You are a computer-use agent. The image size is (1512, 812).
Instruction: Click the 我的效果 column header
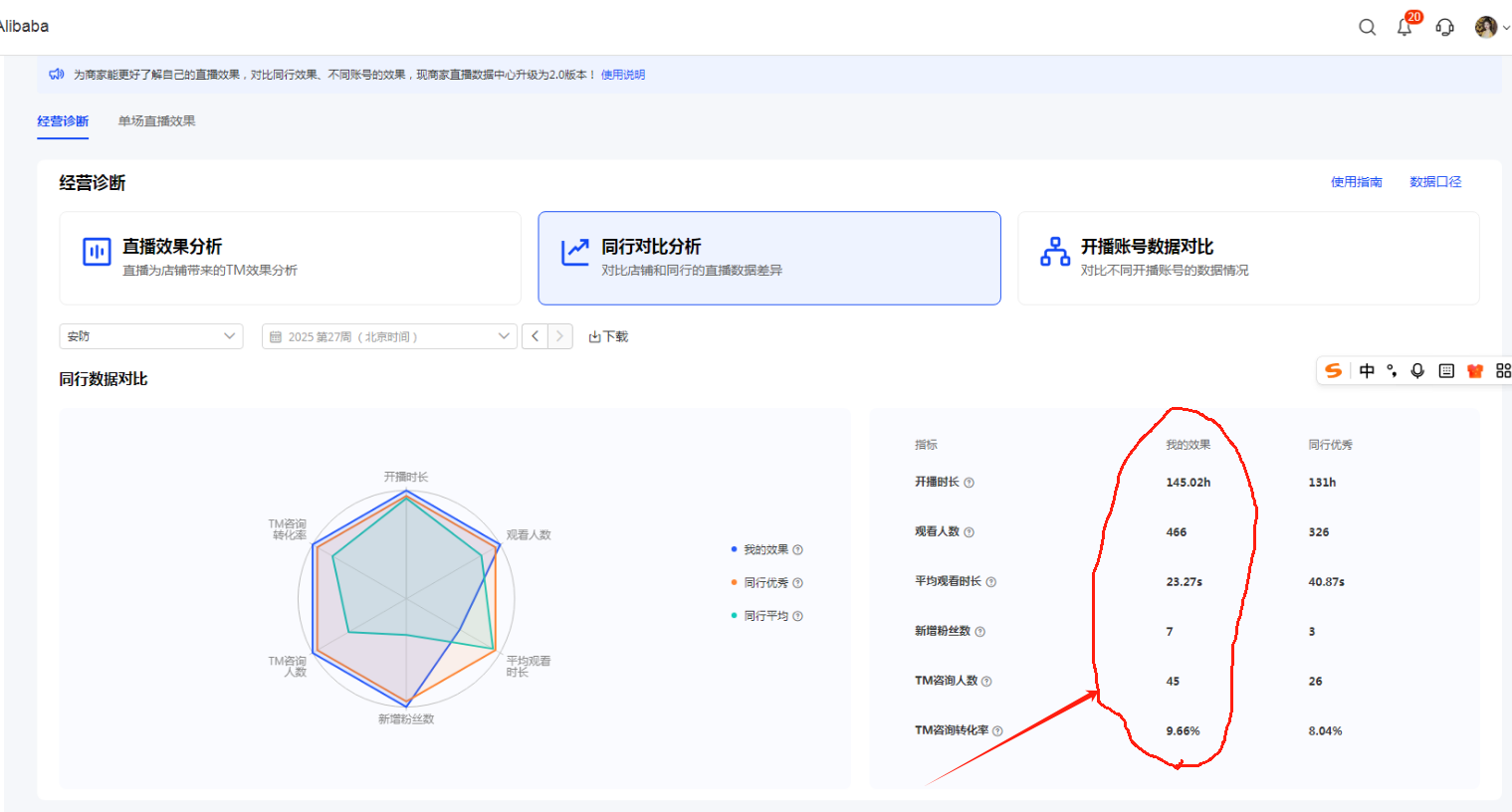coord(1188,445)
